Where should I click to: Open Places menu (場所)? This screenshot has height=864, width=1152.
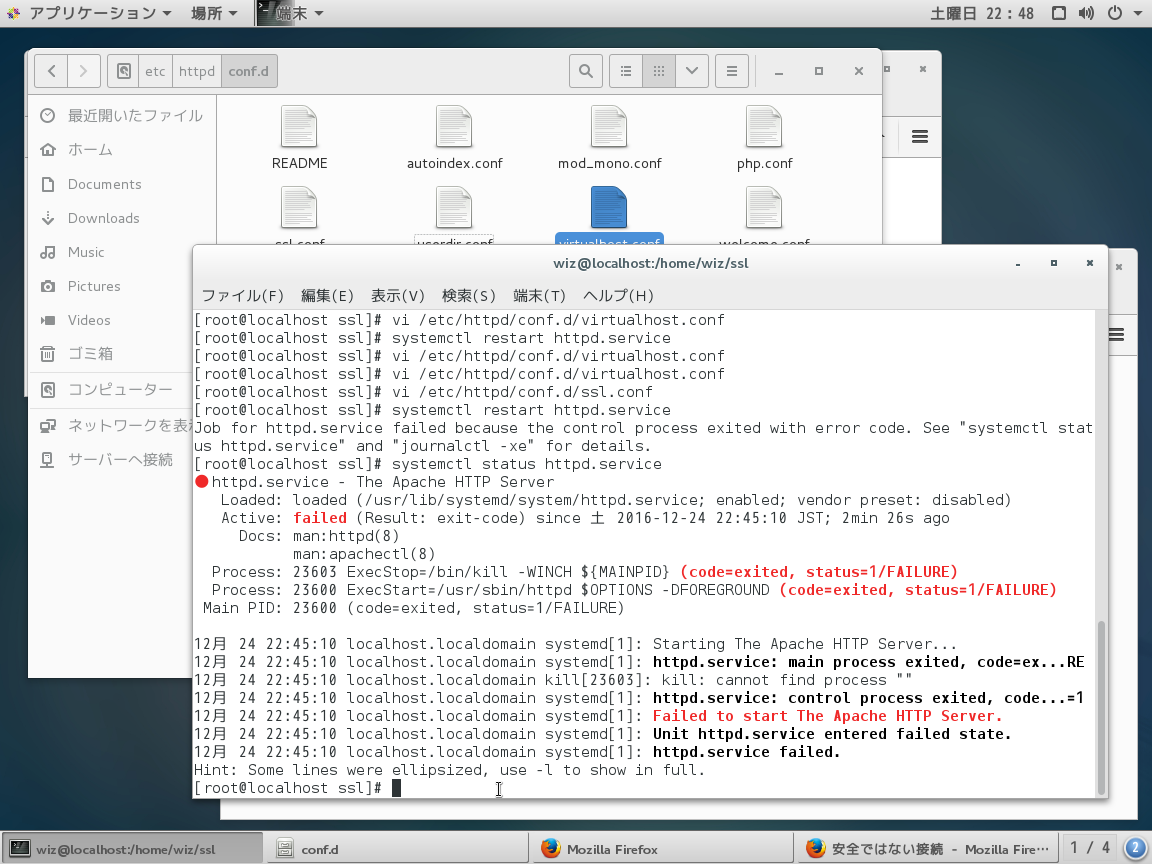(x=214, y=13)
